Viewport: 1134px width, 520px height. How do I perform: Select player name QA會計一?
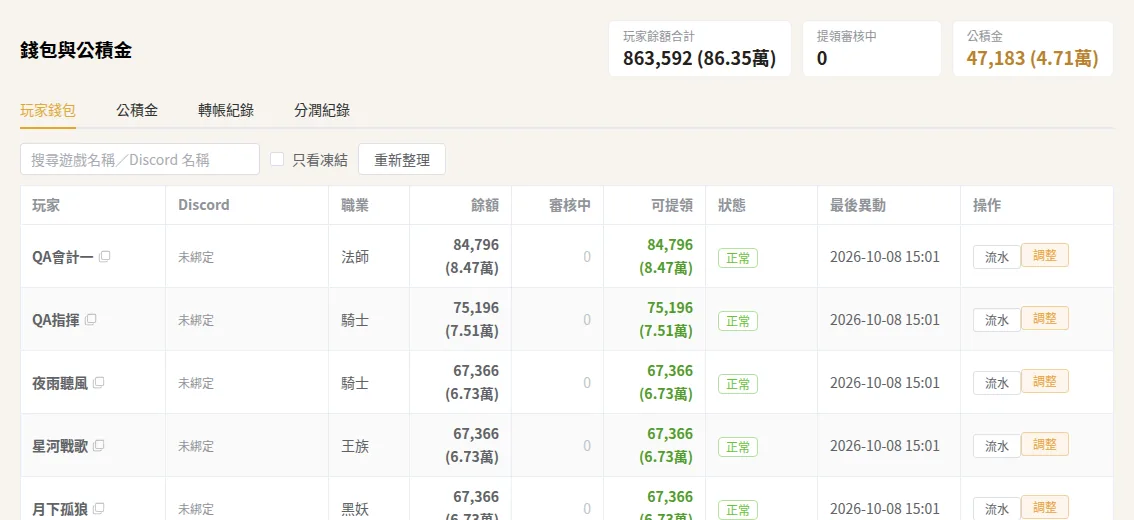[x=62, y=257]
